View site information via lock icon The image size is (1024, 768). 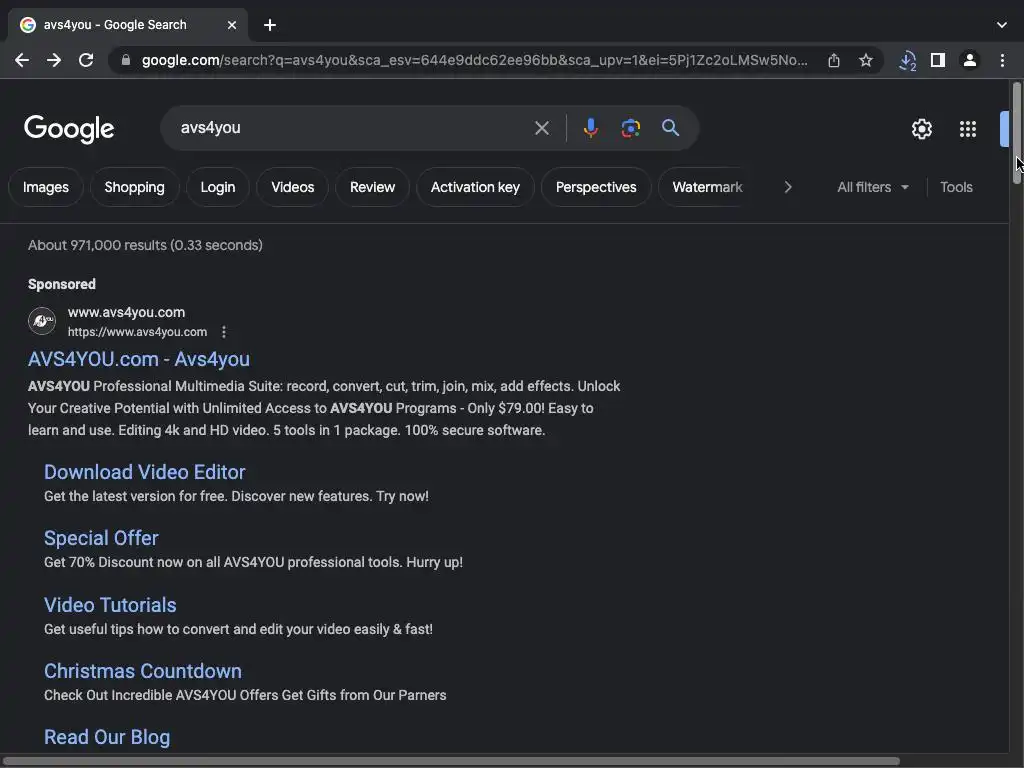(x=126, y=61)
